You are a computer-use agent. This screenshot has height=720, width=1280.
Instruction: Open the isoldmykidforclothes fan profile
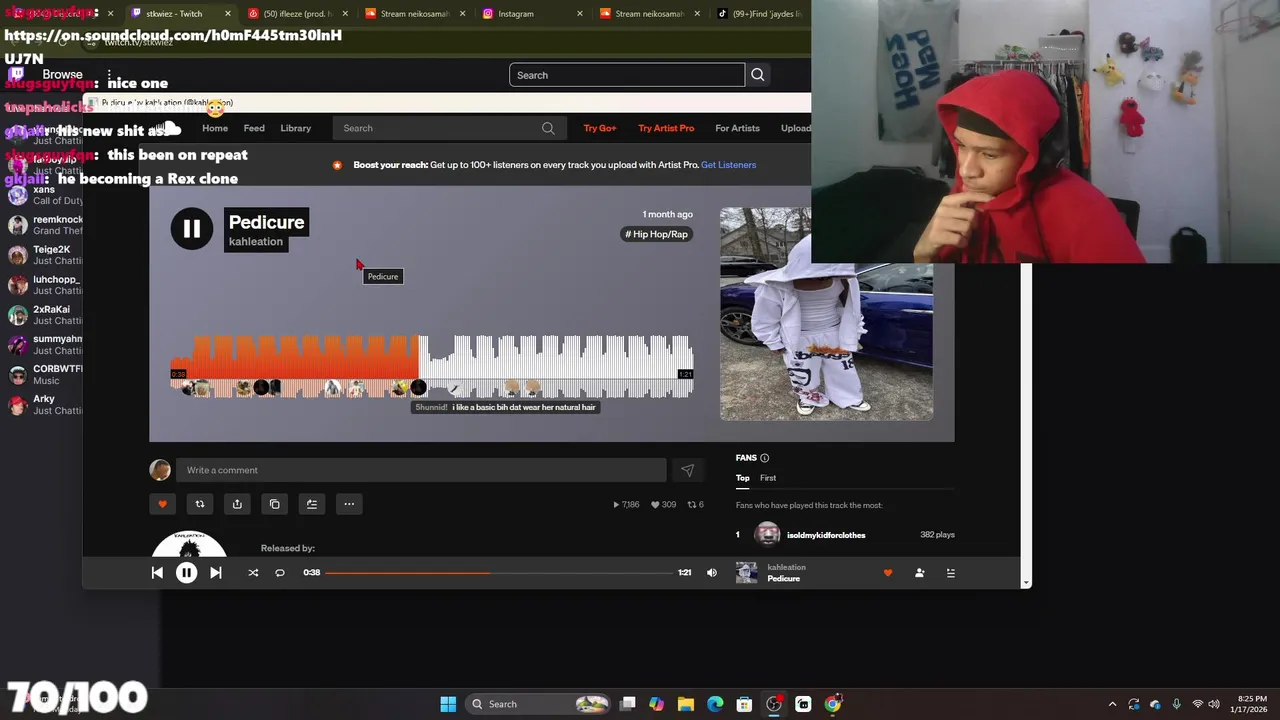pyautogui.click(x=826, y=535)
